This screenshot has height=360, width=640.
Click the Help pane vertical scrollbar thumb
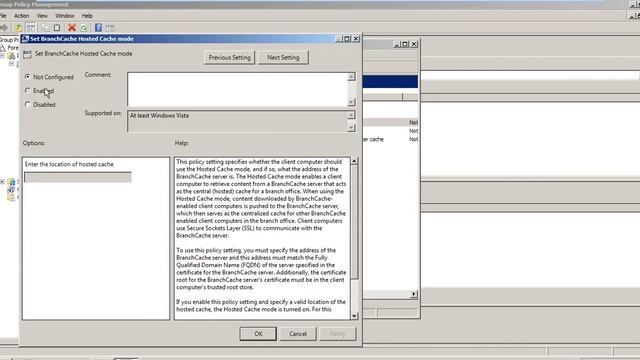pyautogui.click(x=354, y=222)
